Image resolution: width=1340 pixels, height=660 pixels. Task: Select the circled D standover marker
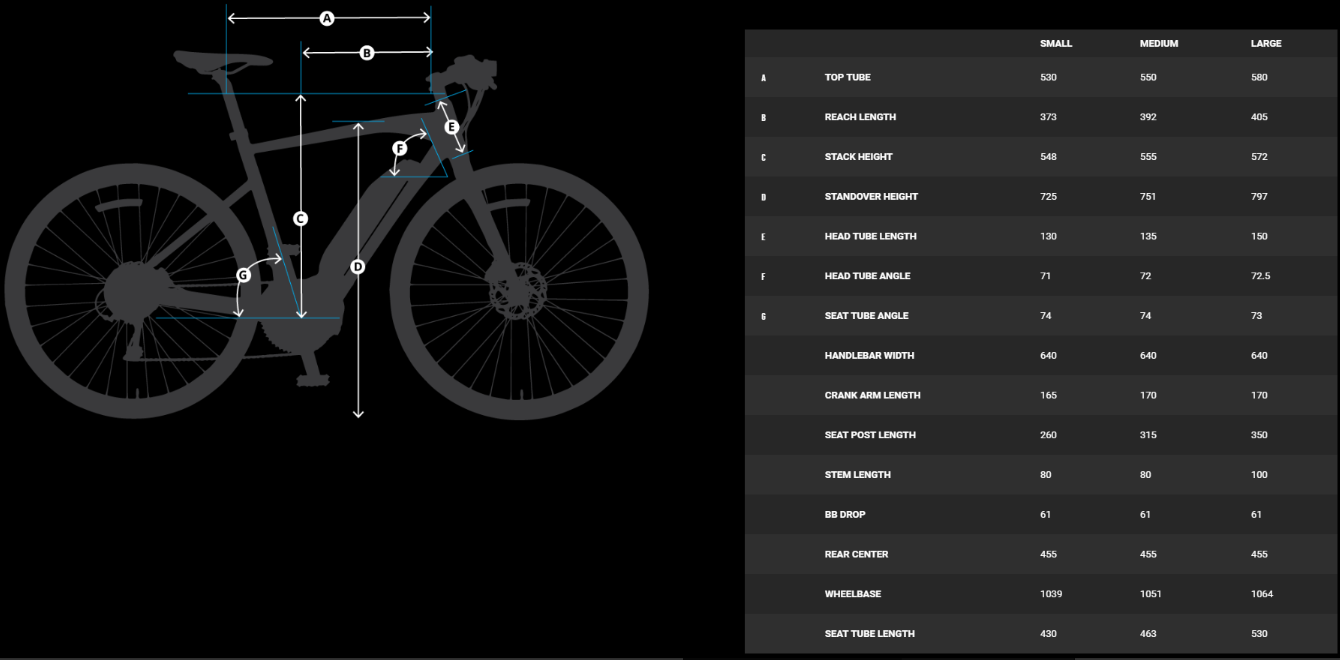[x=358, y=266]
